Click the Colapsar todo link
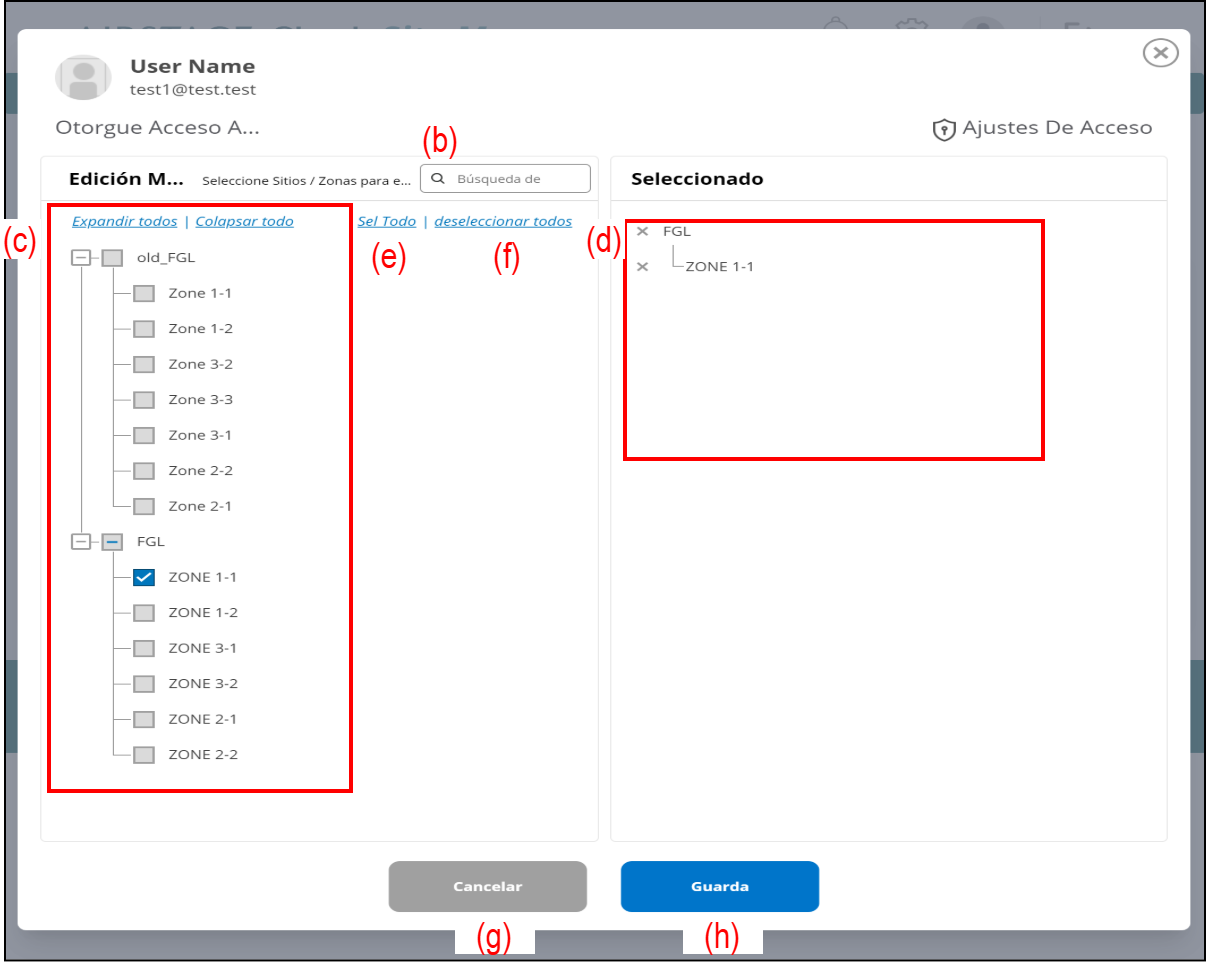 [244, 222]
